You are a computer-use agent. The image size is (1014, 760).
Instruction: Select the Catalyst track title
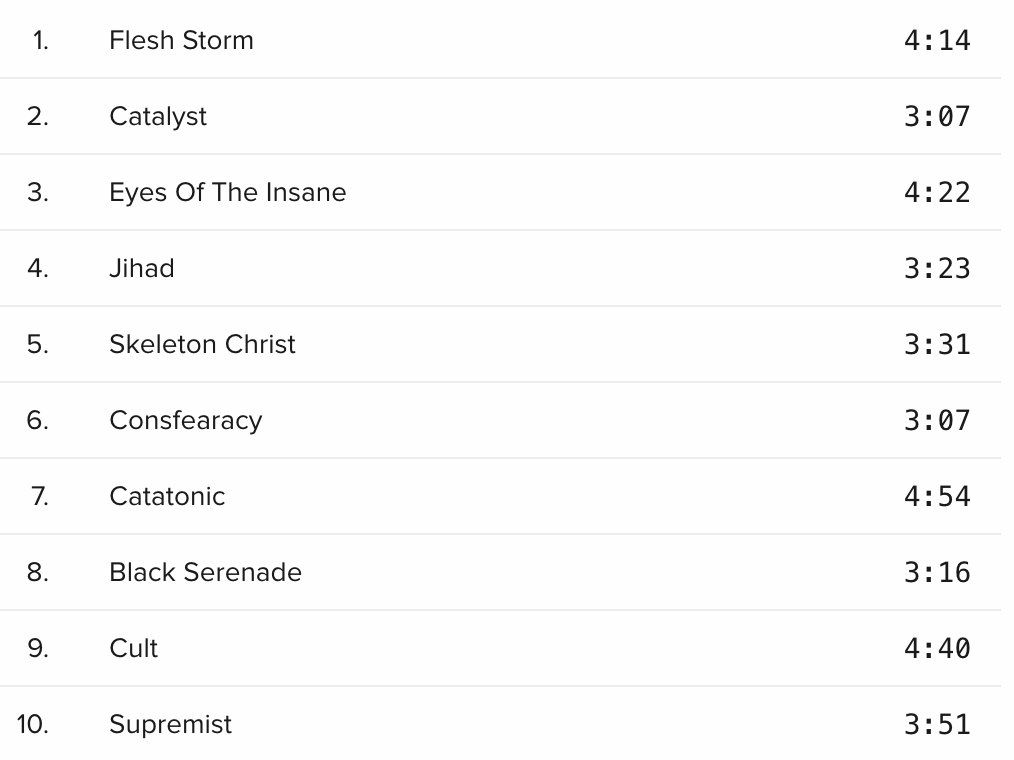click(158, 116)
